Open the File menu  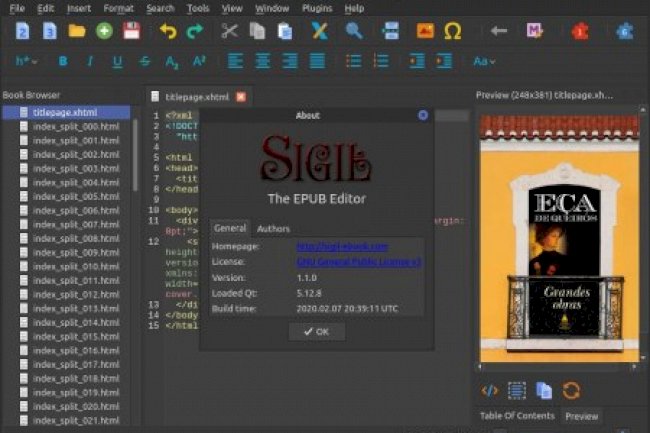click(x=17, y=8)
